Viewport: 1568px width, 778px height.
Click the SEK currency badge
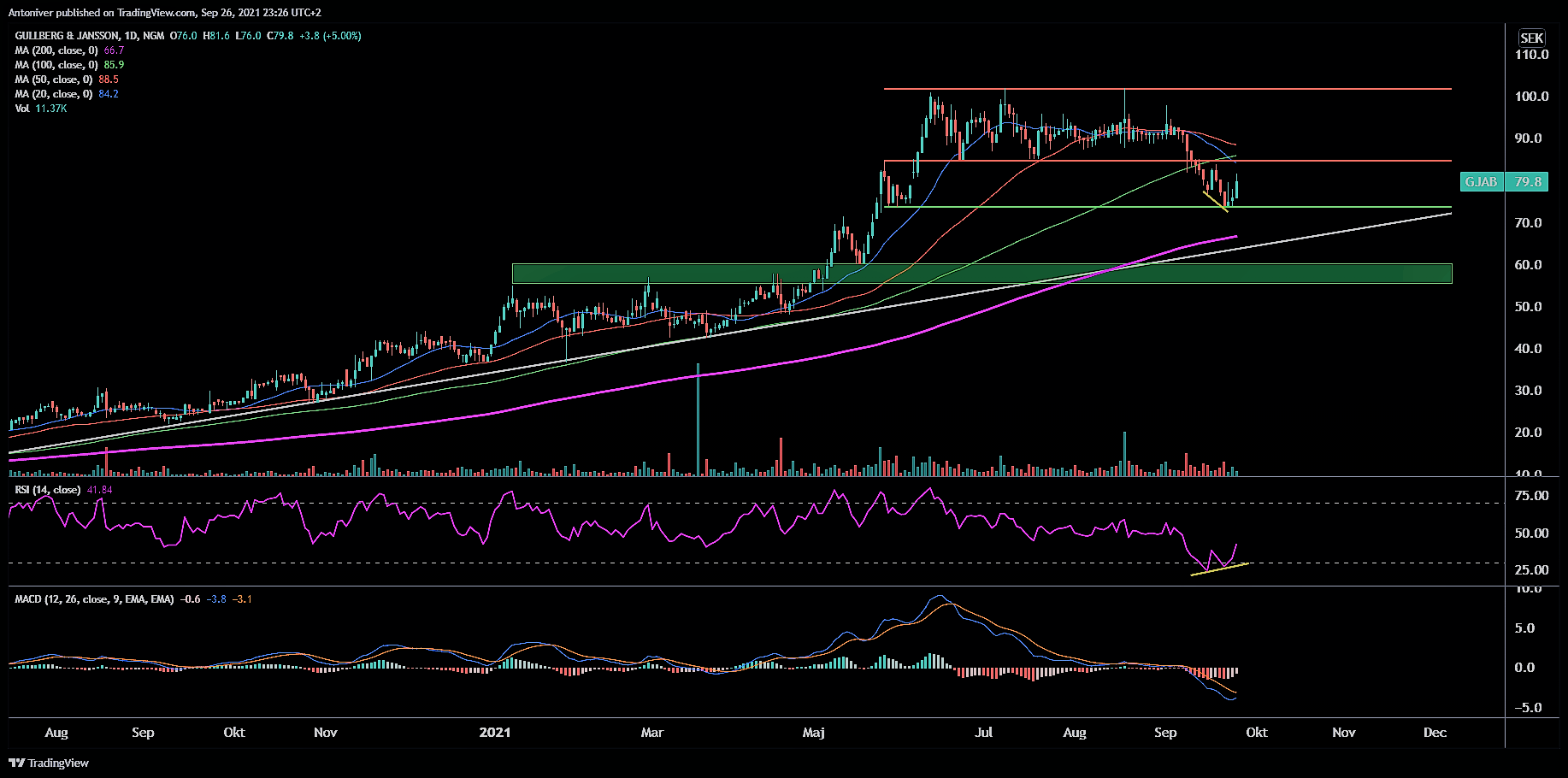(1531, 38)
